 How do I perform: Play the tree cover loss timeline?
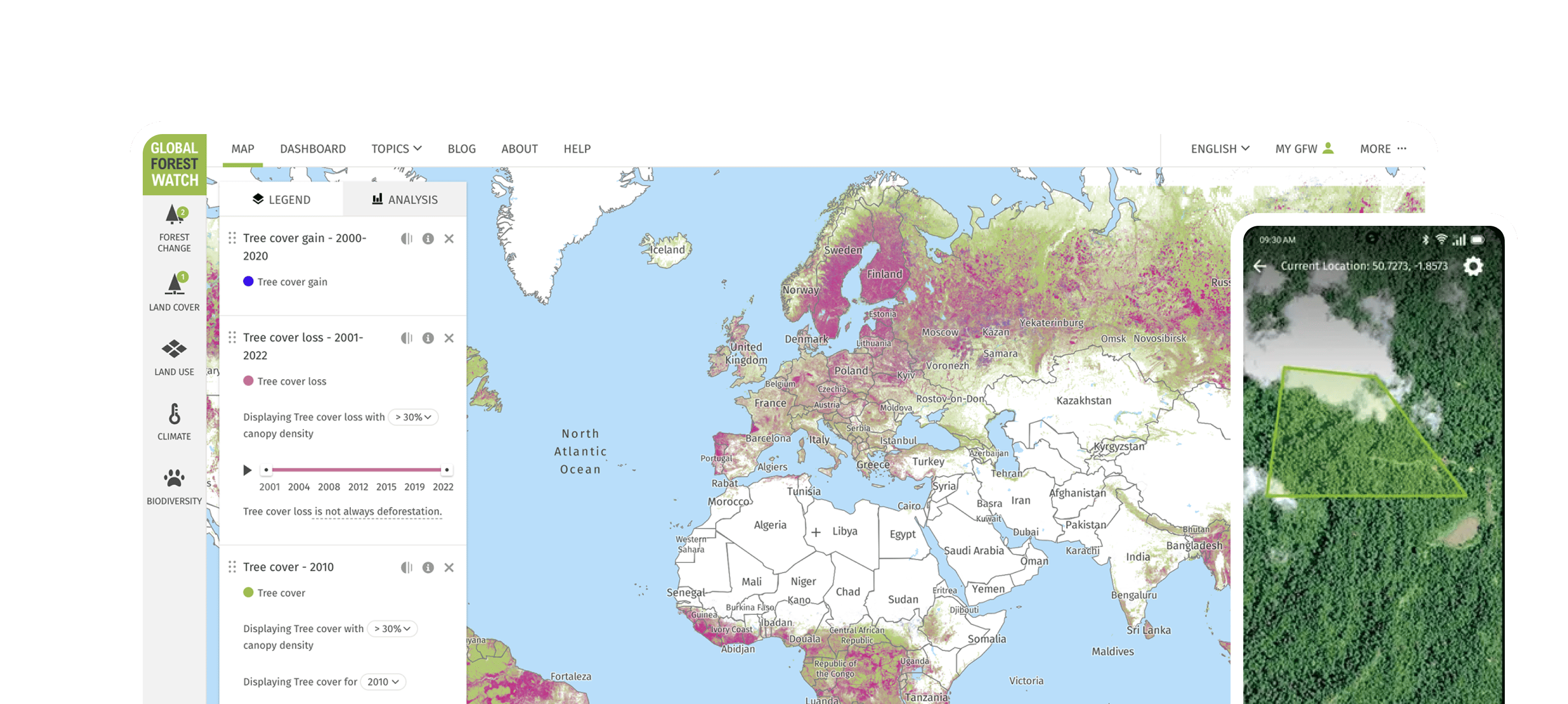pyautogui.click(x=247, y=470)
